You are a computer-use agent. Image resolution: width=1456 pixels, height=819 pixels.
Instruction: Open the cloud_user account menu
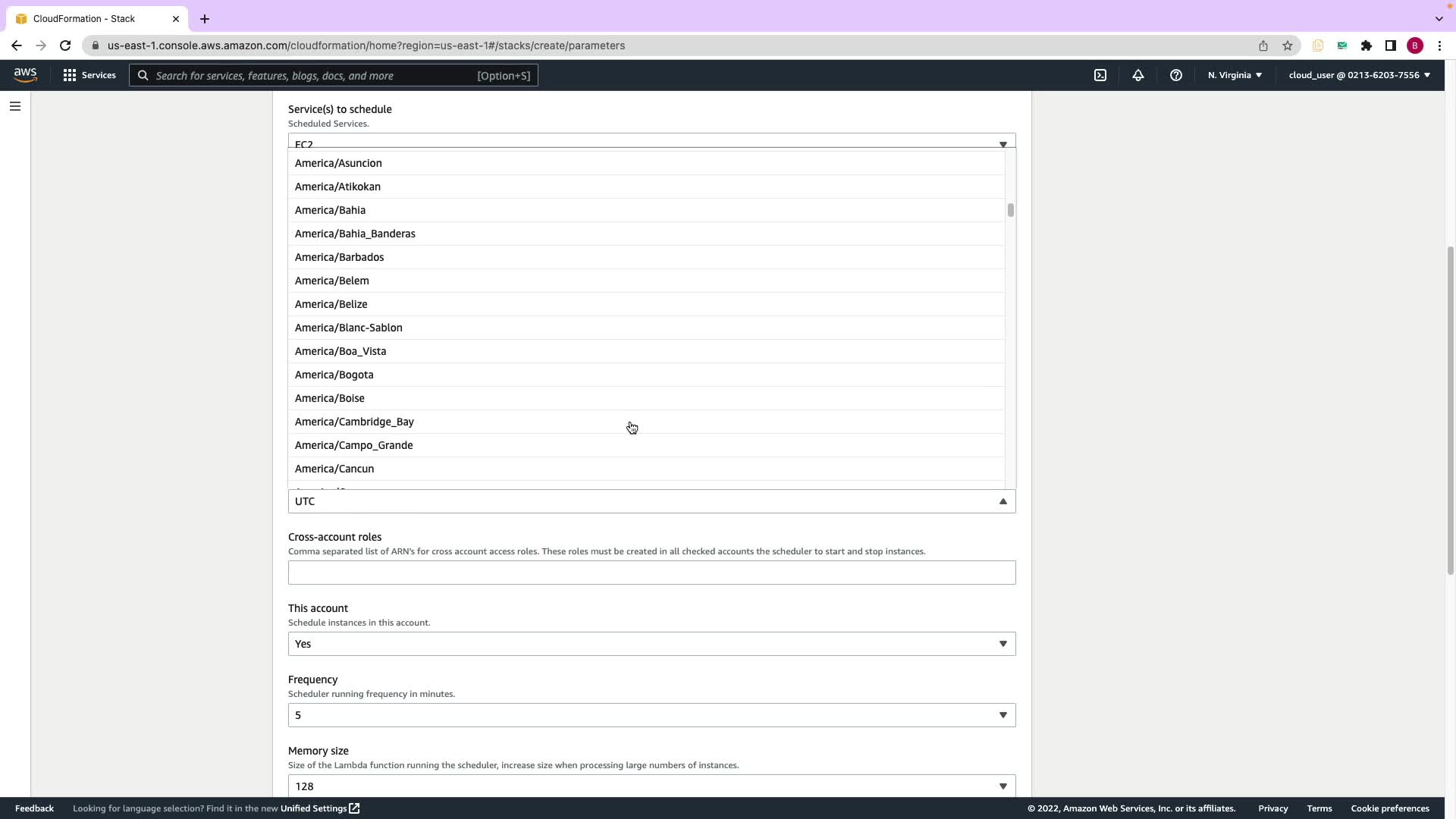1359,75
